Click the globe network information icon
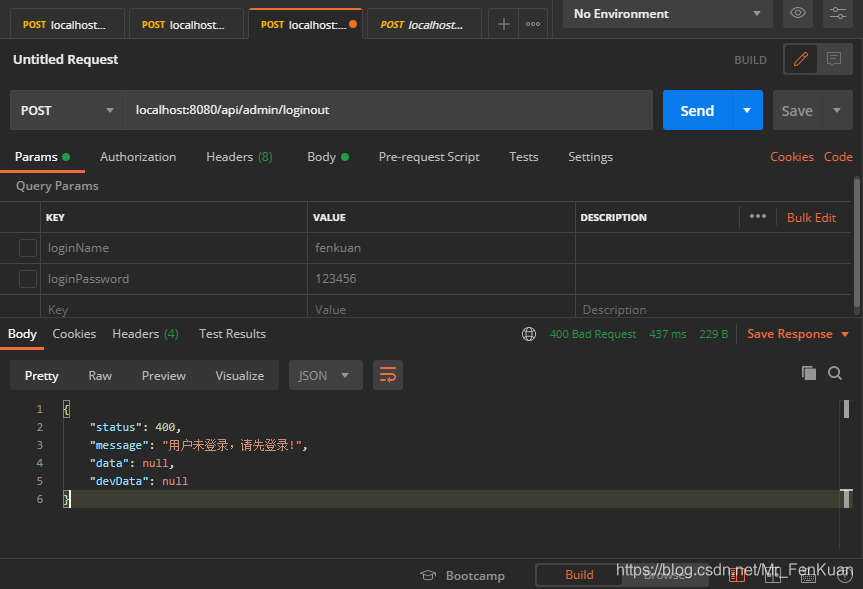863x589 pixels. pyautogui.click(x=528, y=333)
